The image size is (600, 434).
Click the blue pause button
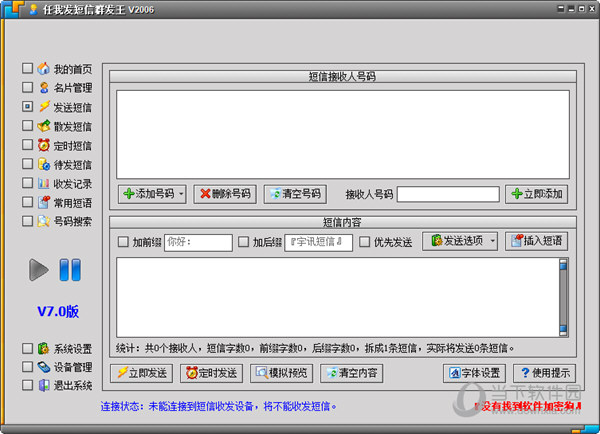click(70, 270)
